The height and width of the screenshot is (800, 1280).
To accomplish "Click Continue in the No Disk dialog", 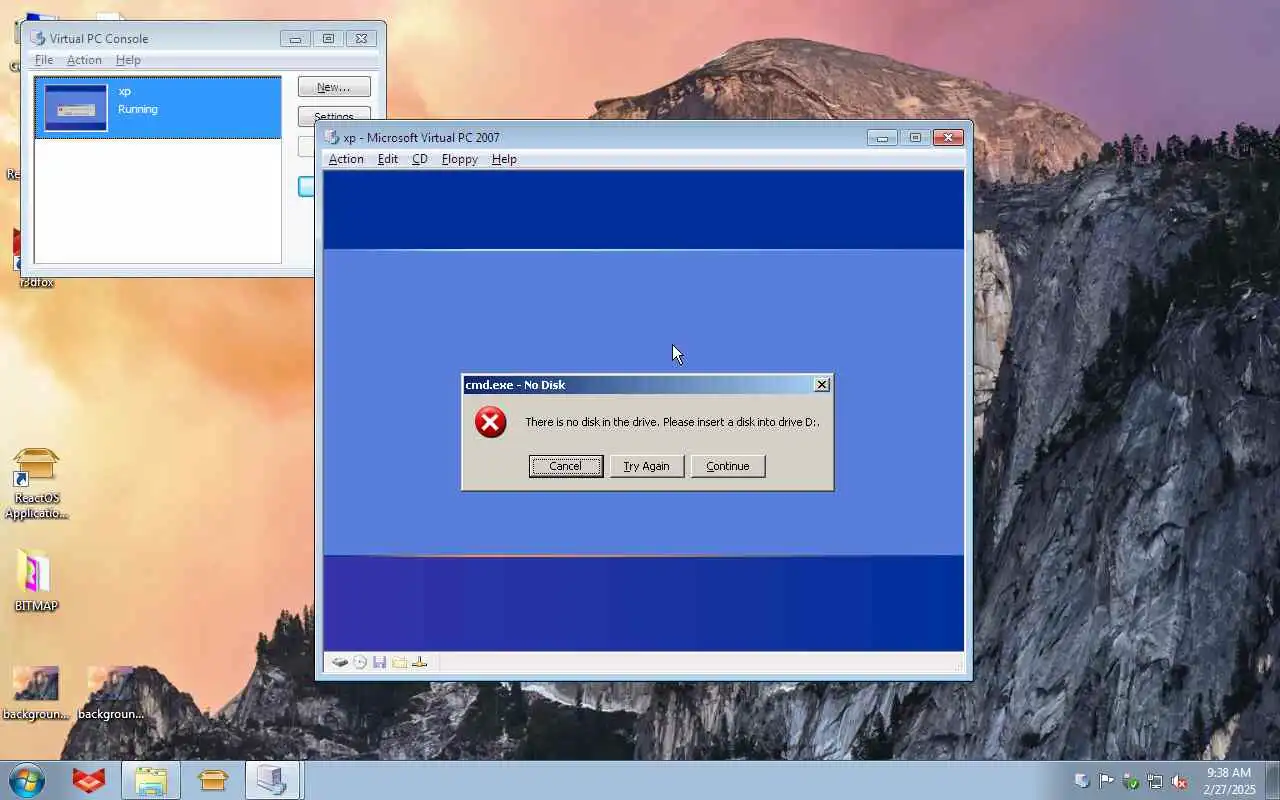I will (x=727, y=466).
